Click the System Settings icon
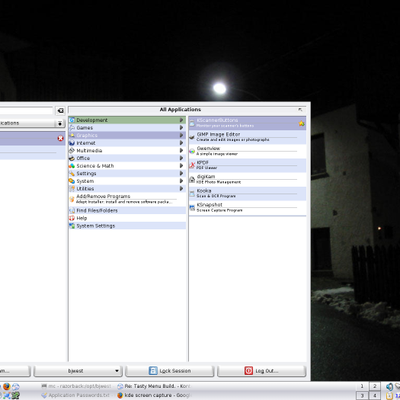Image resolution: width=400 pixels, height=400 pixels. [72, 226]
